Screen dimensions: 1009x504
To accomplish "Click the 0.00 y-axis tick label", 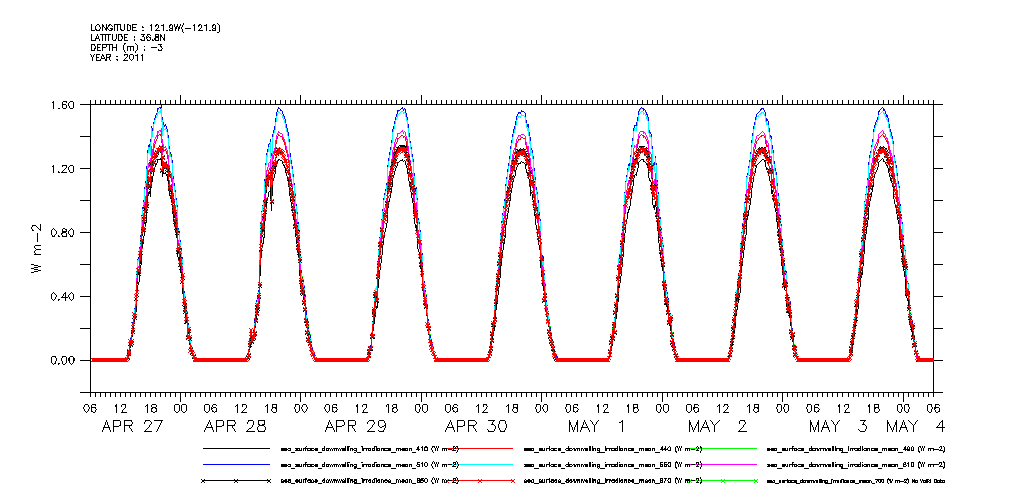I will [64, 360].
